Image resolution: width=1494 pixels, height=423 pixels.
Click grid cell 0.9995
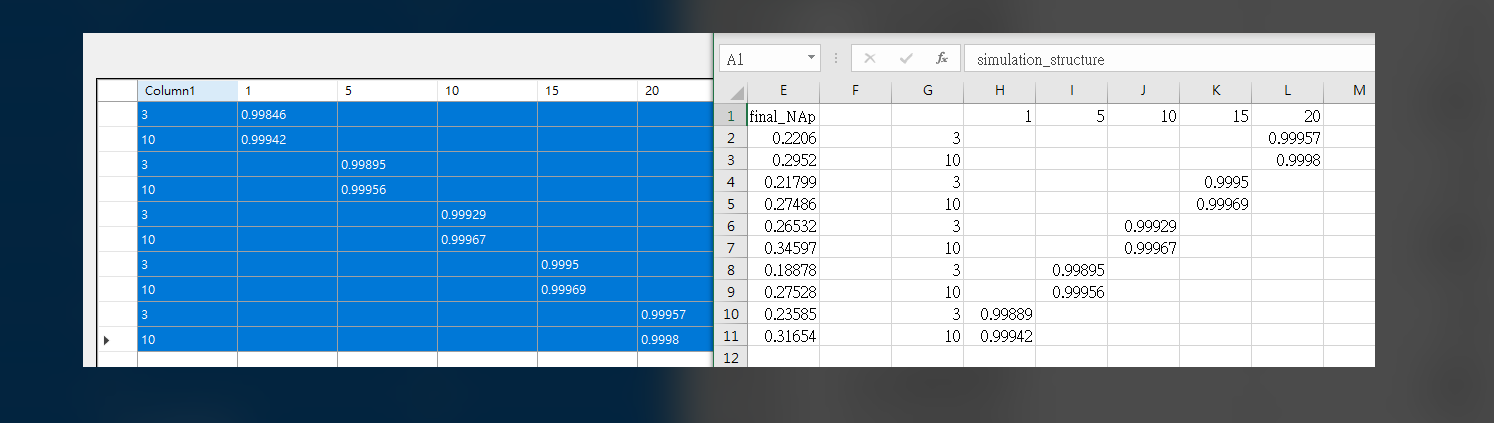click(x=587, y=265)
